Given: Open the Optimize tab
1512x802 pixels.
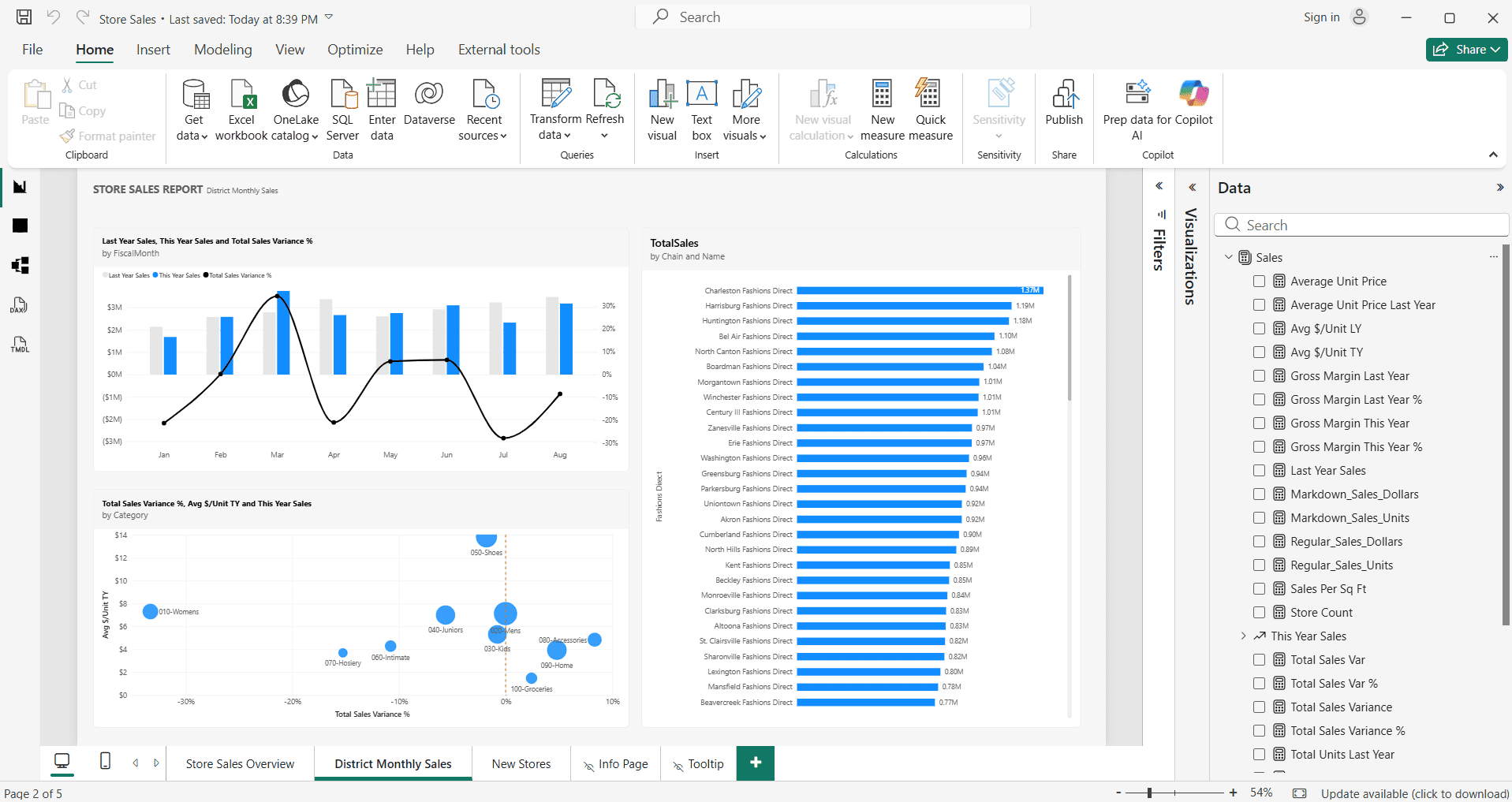Looking at the screenshot, I should pyautogui.click(x=355, y=50).
